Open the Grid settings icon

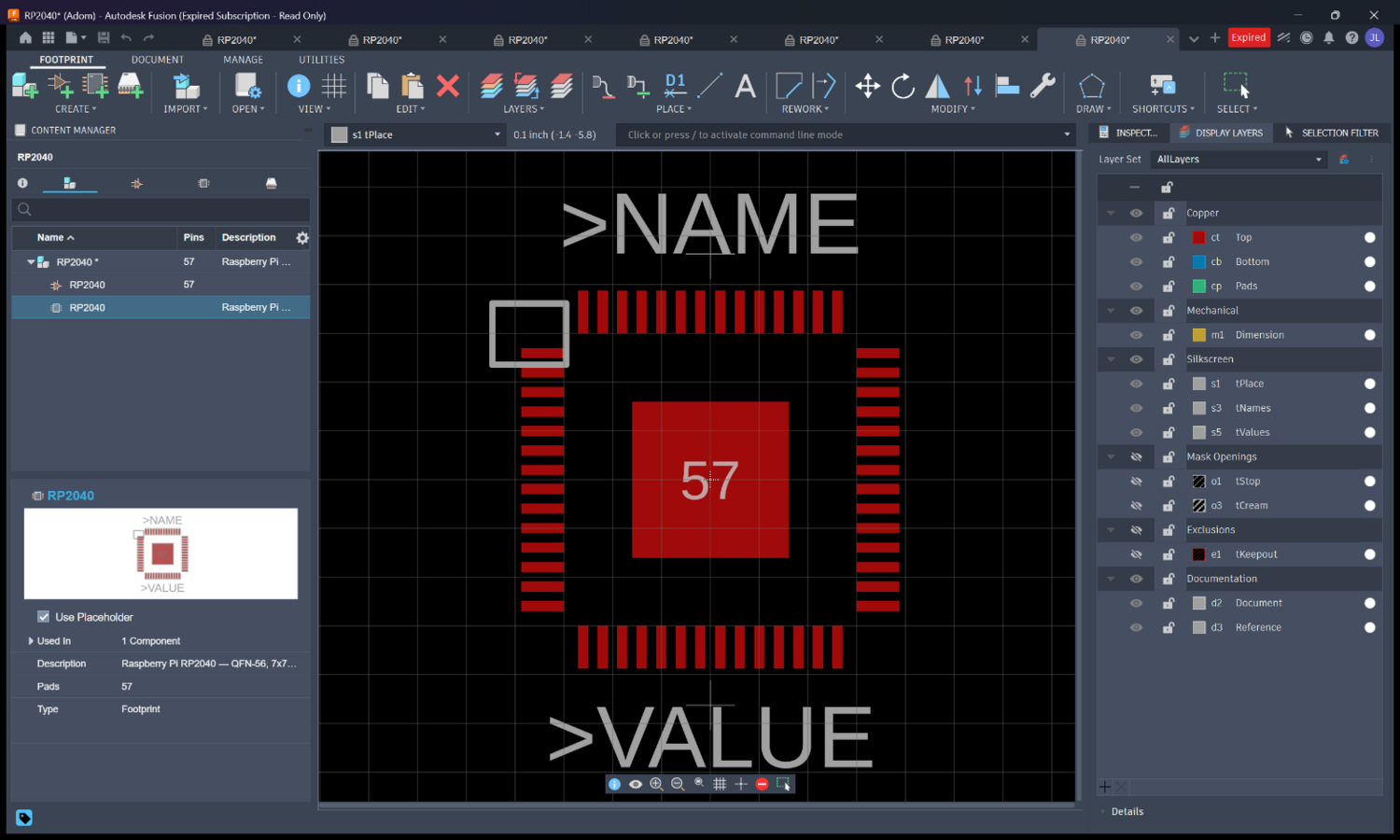[x=334, y=86]
